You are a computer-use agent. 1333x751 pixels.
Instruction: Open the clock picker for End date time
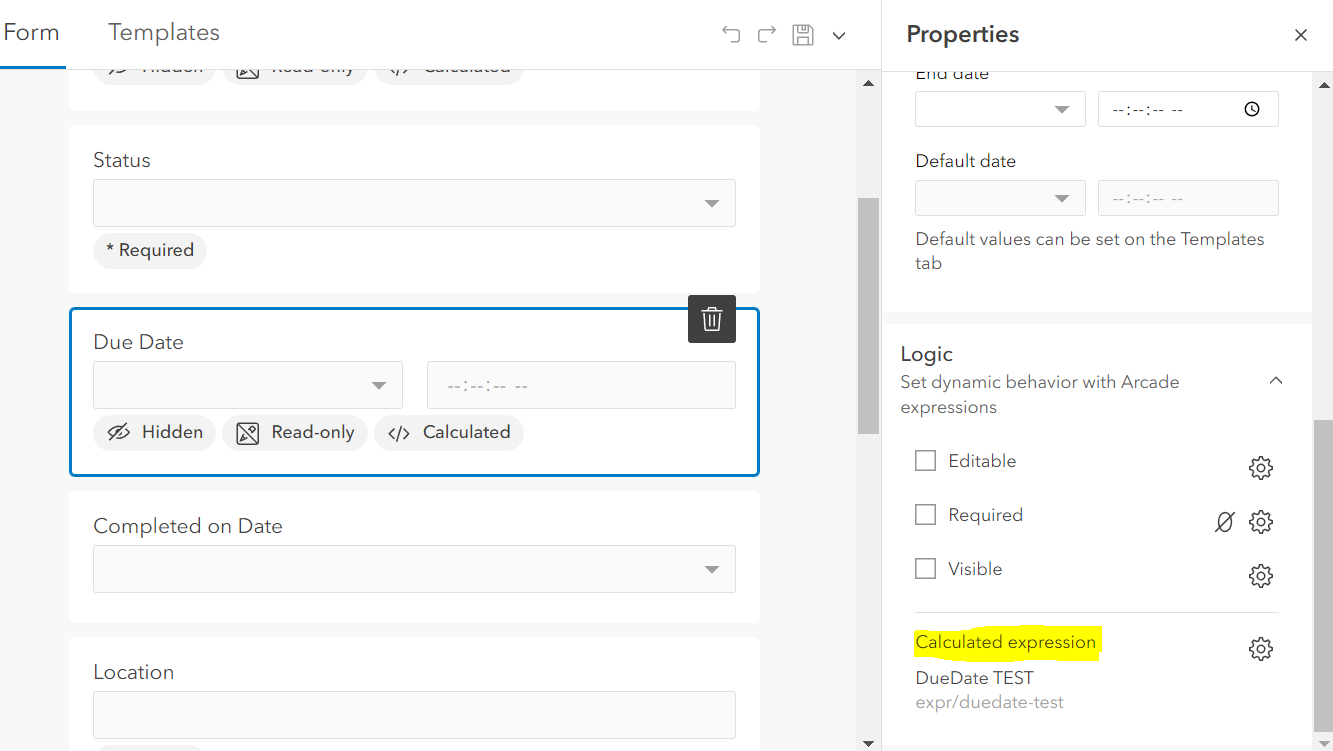1251,108
